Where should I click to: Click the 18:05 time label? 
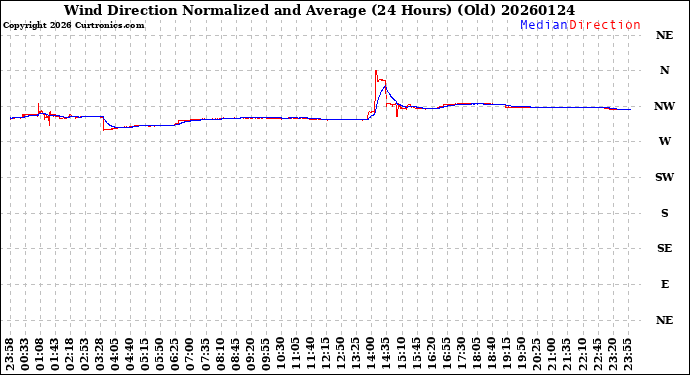point(477,355)
